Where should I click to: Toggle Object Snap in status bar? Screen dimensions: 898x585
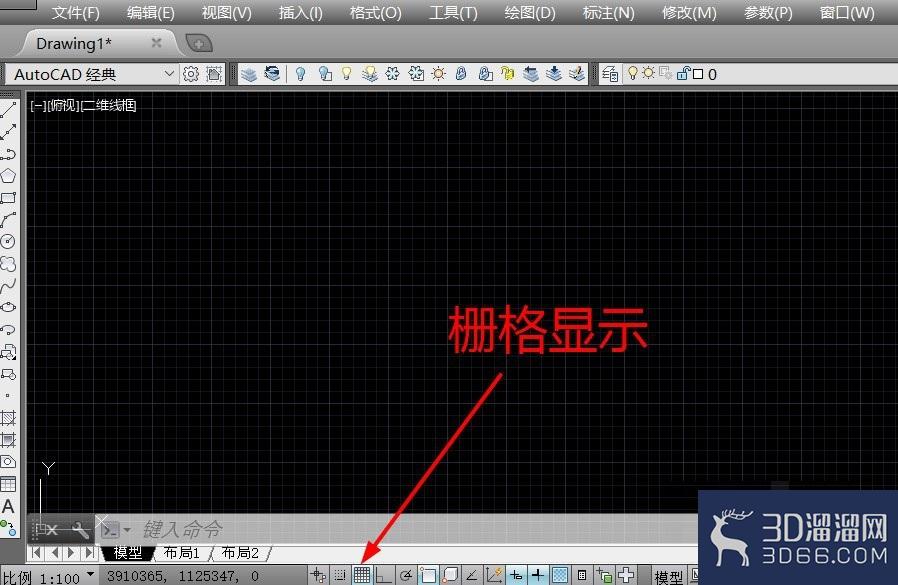click(428, 575)
